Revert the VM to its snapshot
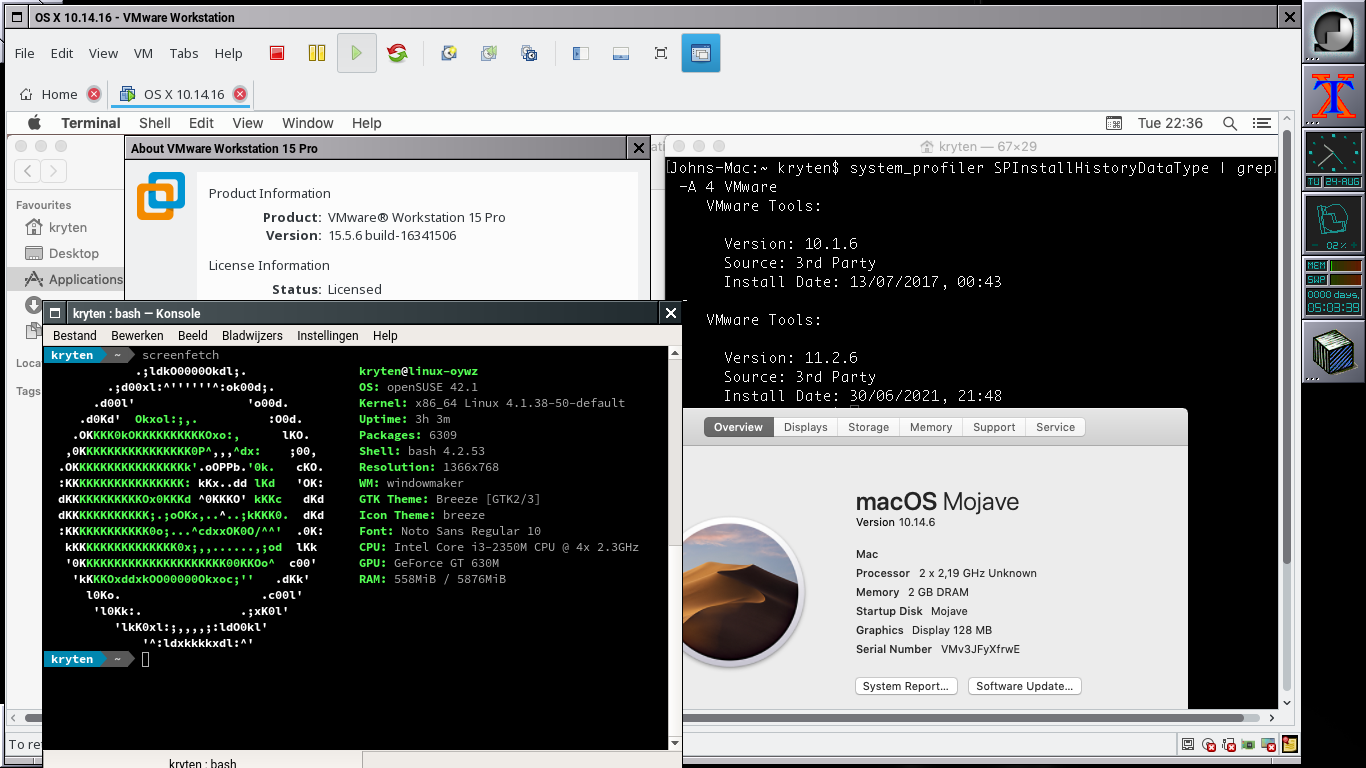Viewport: 1366px width, 768px height. (x=489, y=53)
